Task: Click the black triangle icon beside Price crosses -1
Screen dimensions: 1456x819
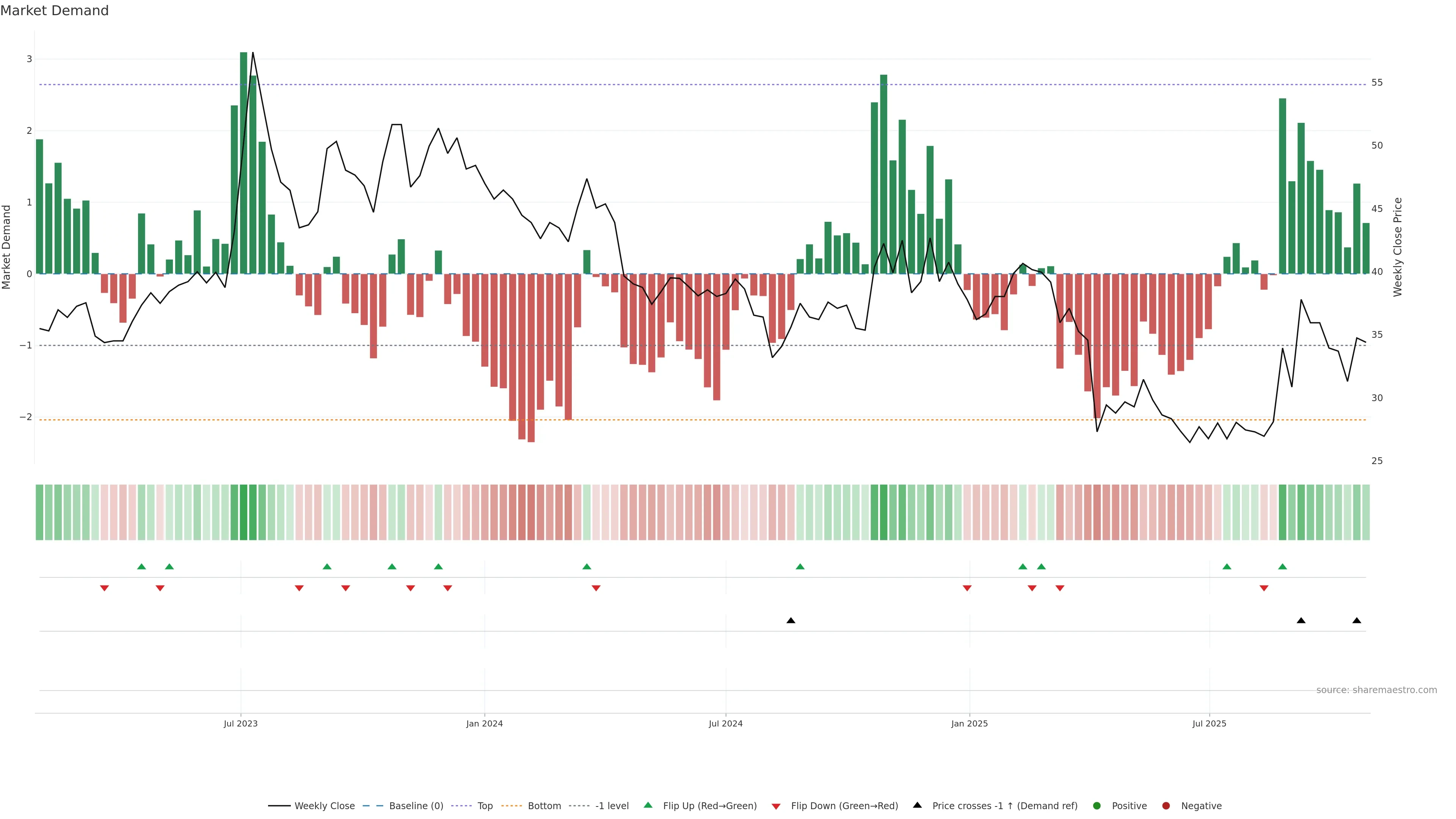Action: click(x=917, y=805)
